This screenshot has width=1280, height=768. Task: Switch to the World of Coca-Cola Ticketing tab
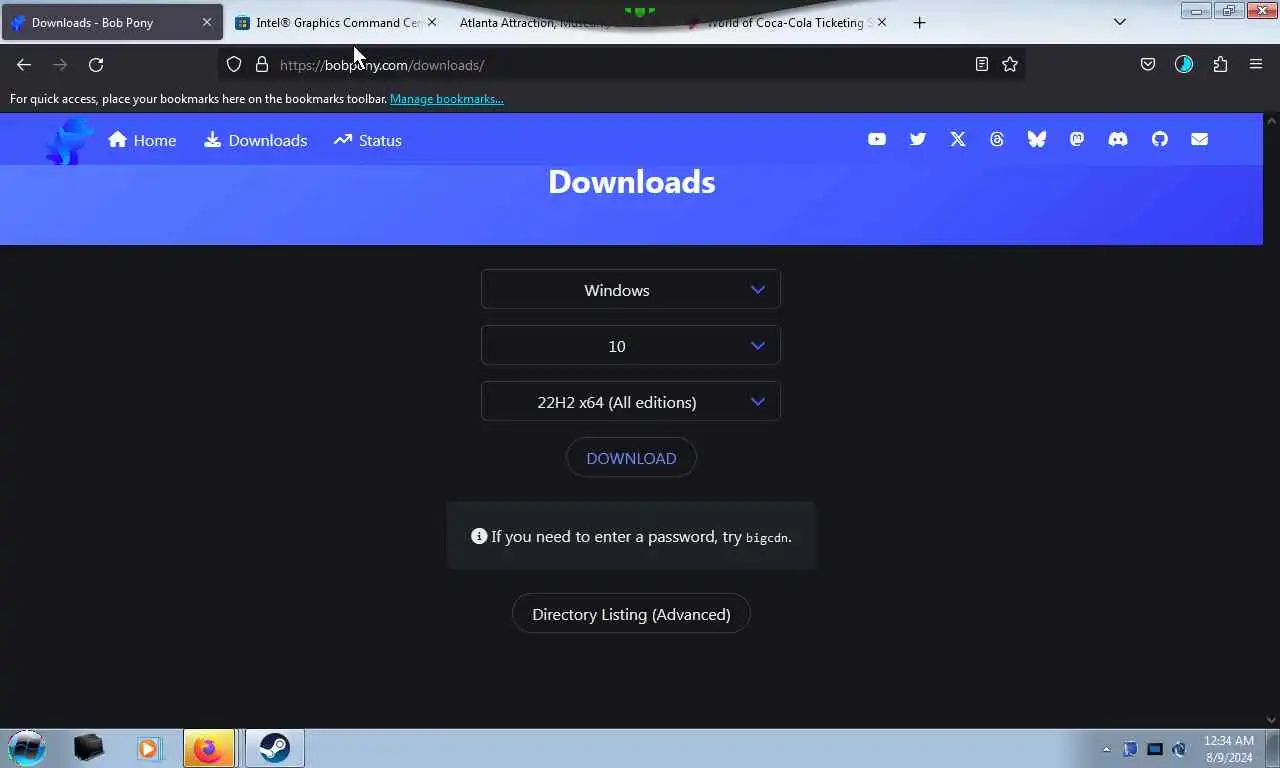(x=786, y=22)
